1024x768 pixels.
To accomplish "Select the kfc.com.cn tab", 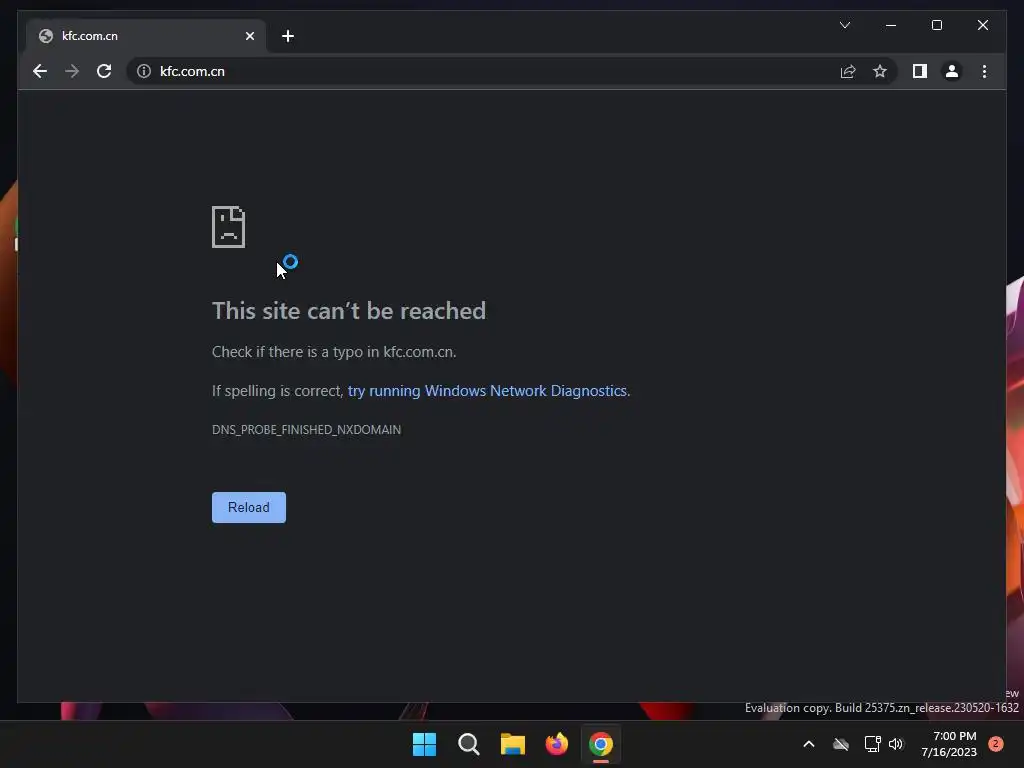I will coord(146,36).
